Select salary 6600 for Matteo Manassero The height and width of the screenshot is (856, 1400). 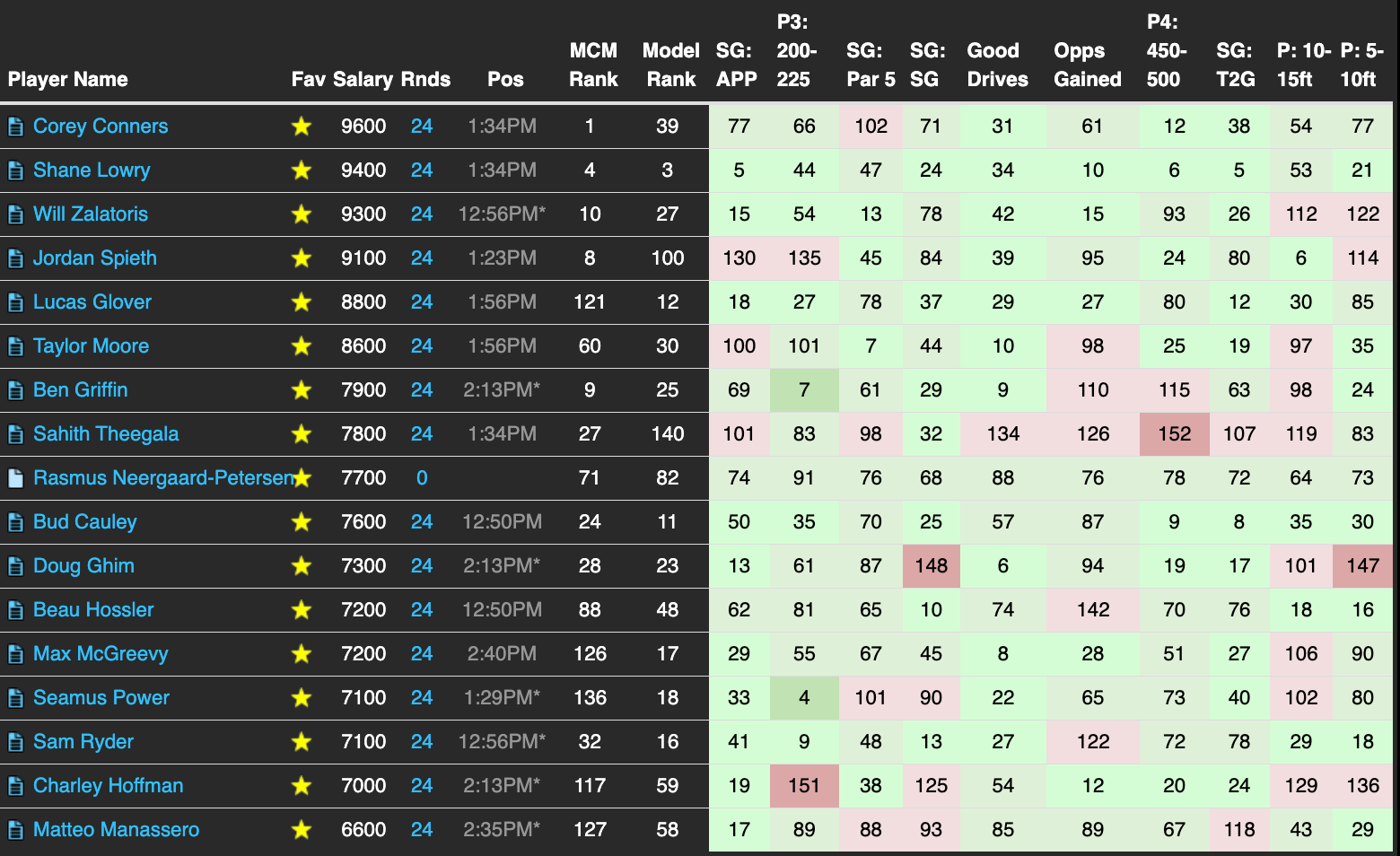click(x=363, y=830)
